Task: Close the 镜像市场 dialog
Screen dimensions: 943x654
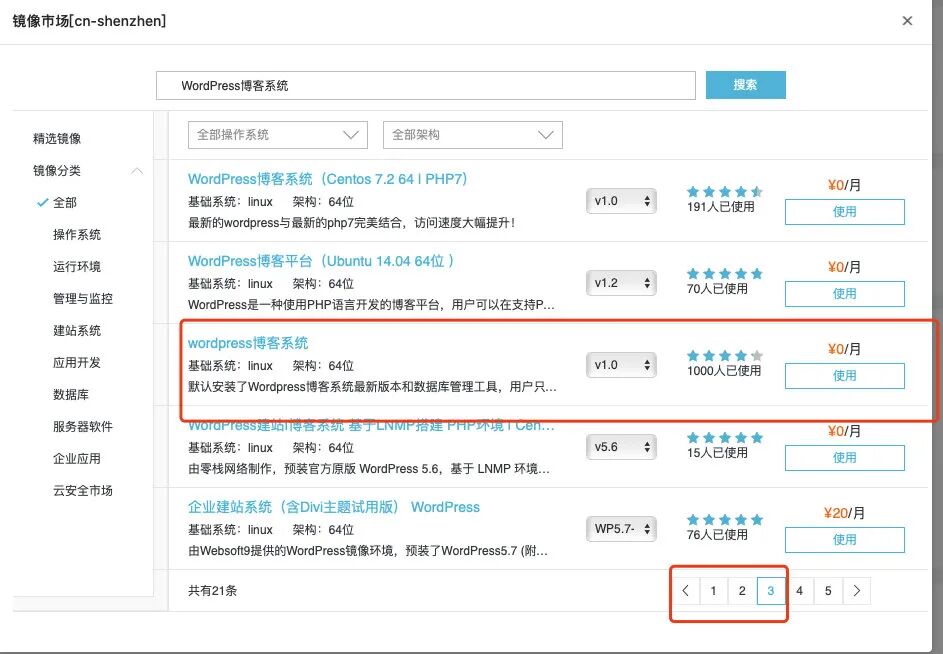Action: (907, 21)
